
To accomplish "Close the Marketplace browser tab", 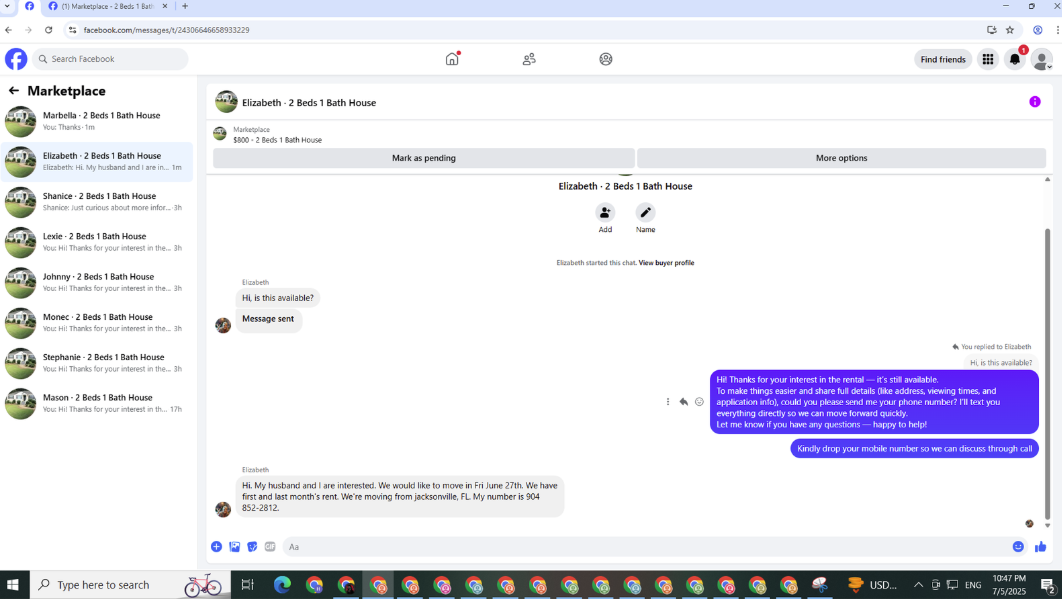I will click(x=165, y=6).
